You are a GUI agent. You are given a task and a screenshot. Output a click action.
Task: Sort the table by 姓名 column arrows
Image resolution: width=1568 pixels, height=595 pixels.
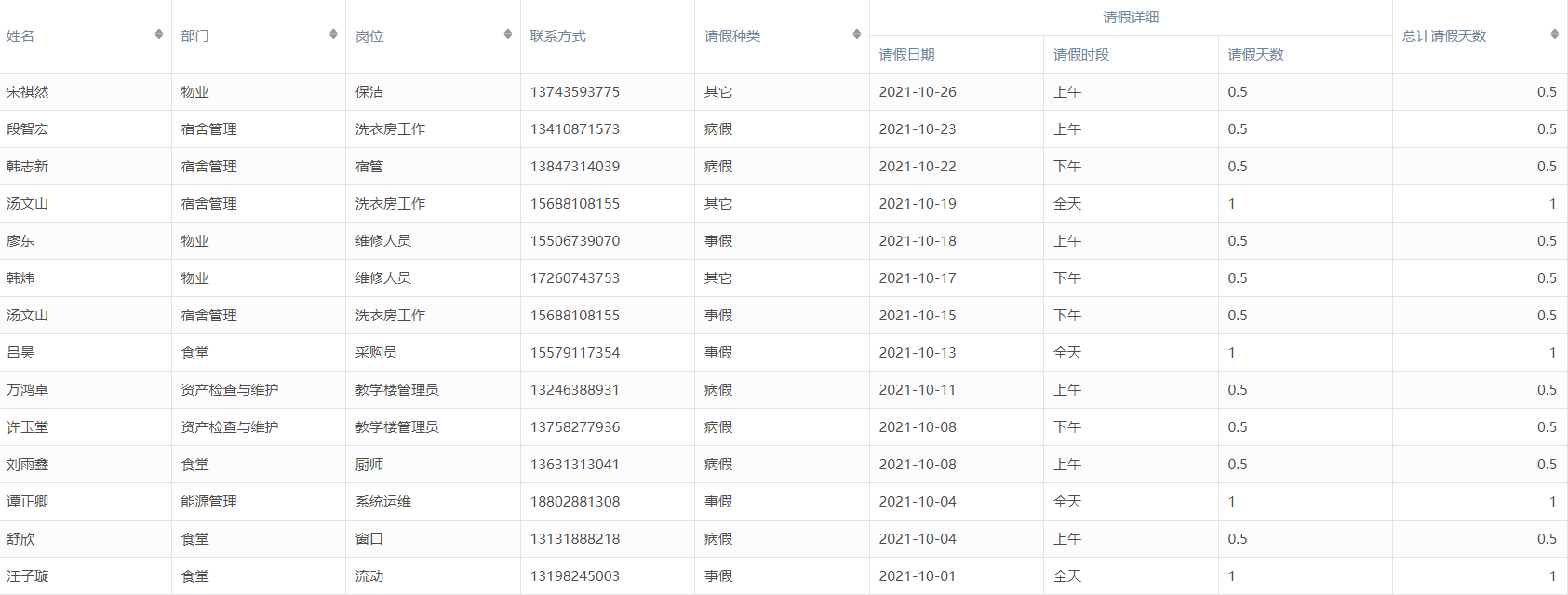point(159,34)
